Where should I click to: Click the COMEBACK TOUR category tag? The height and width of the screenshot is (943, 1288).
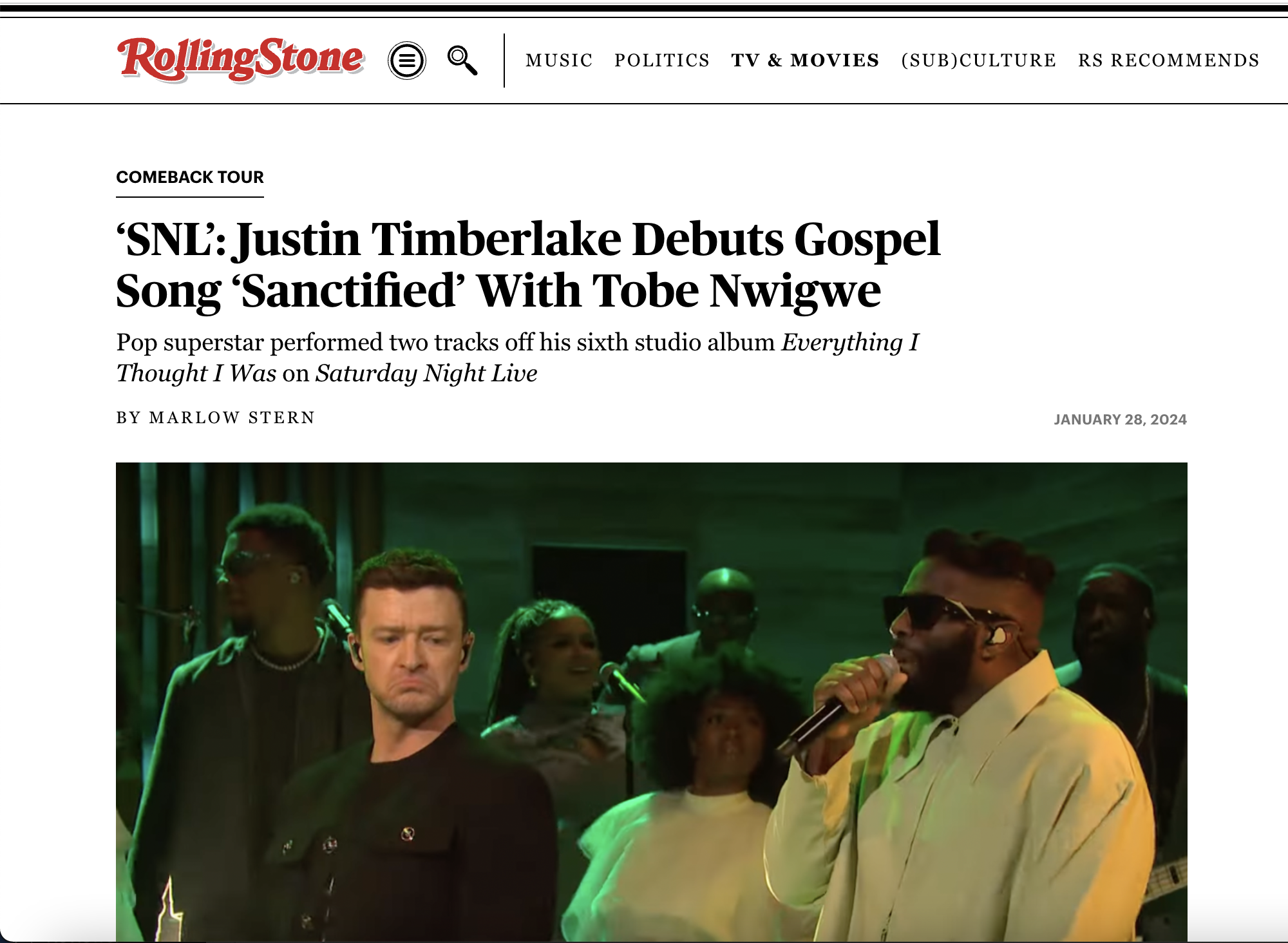click(x=190, y=177)
